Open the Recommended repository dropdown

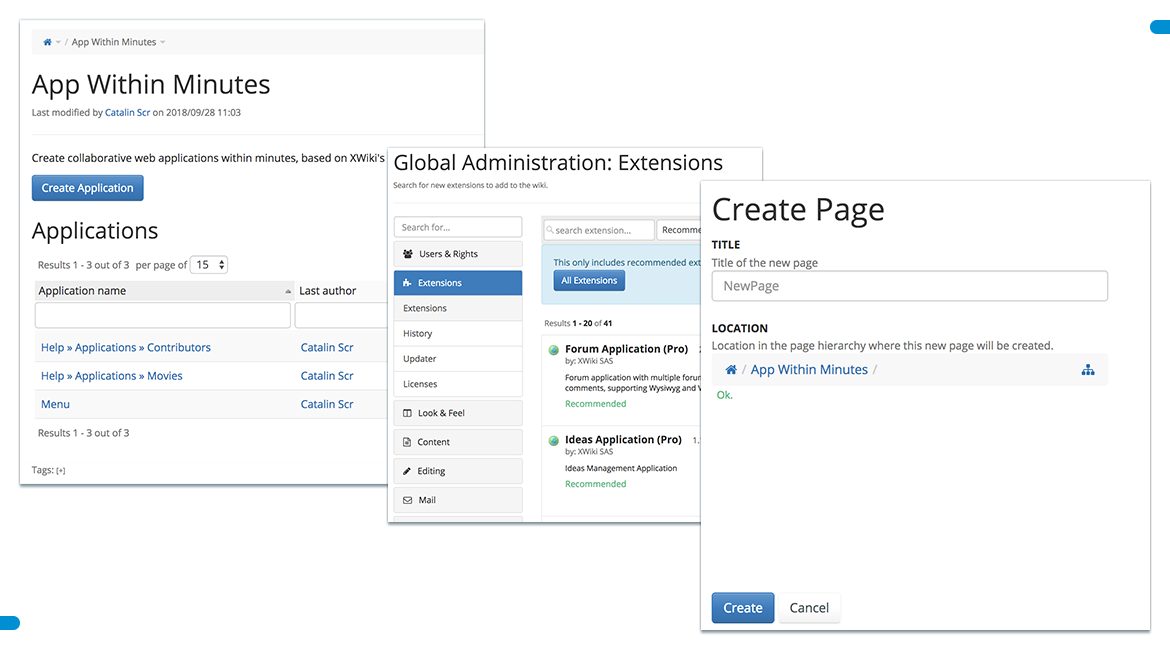[679, 230]
